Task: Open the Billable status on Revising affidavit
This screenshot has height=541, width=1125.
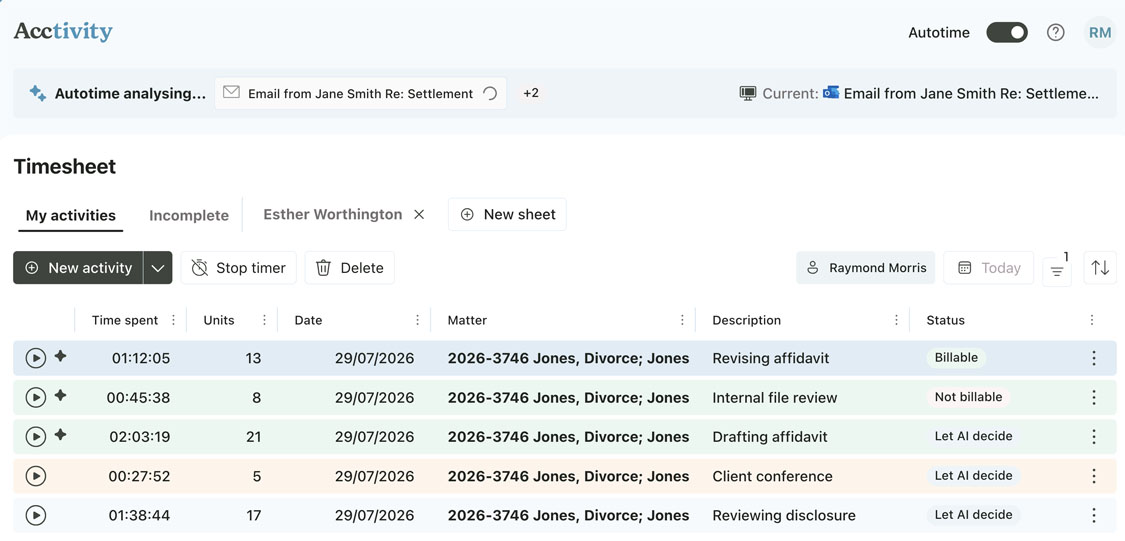Action: pos(956,357)
